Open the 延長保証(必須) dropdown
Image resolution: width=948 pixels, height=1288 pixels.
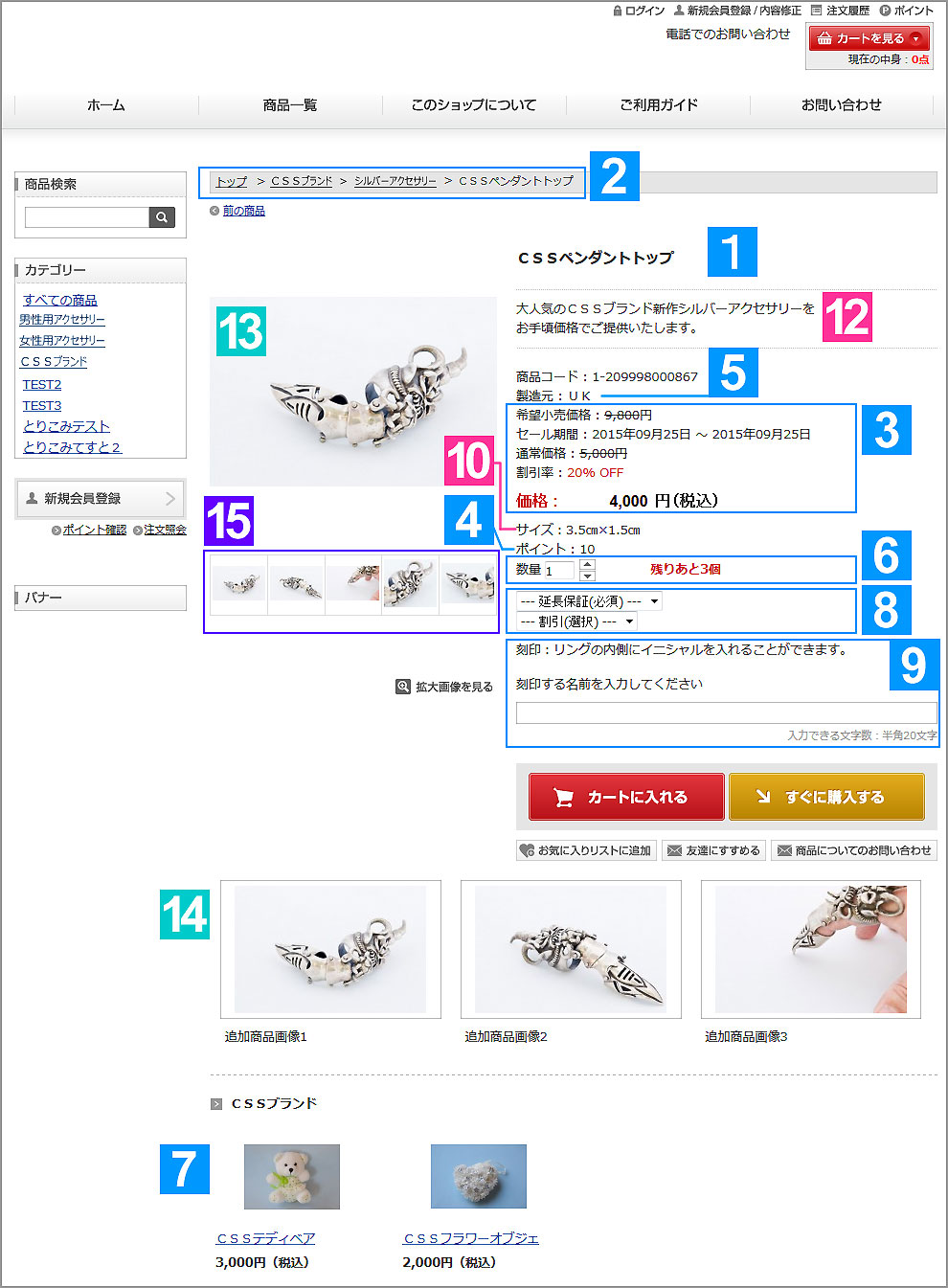pyautogui.click(x=589, y=601)
